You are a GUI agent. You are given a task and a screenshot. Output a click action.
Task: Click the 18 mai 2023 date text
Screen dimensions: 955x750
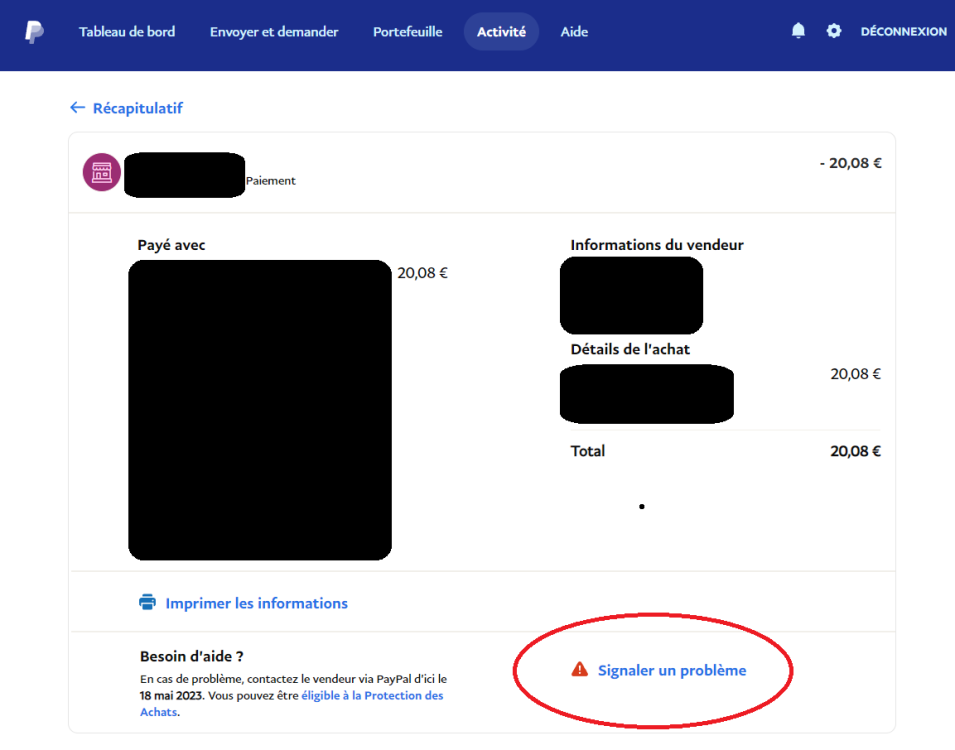[171, 696]
